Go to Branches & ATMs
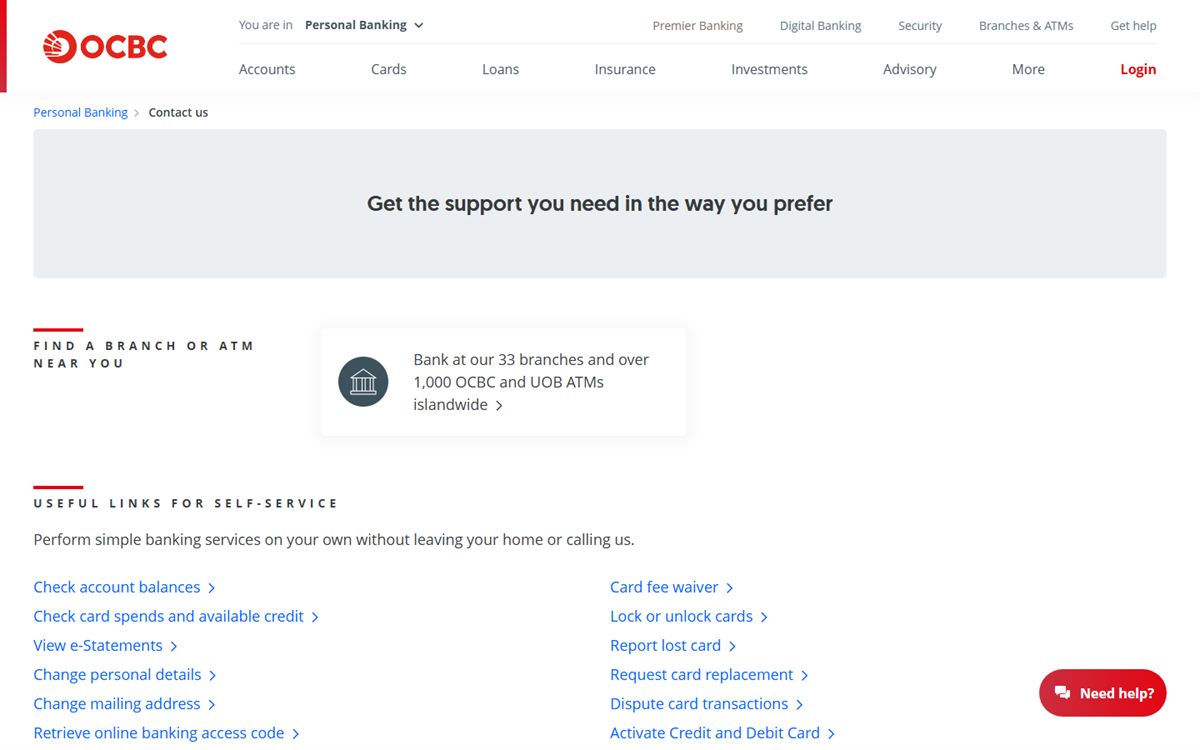This screenshot has width=1200, height=750. point(1026,26)
